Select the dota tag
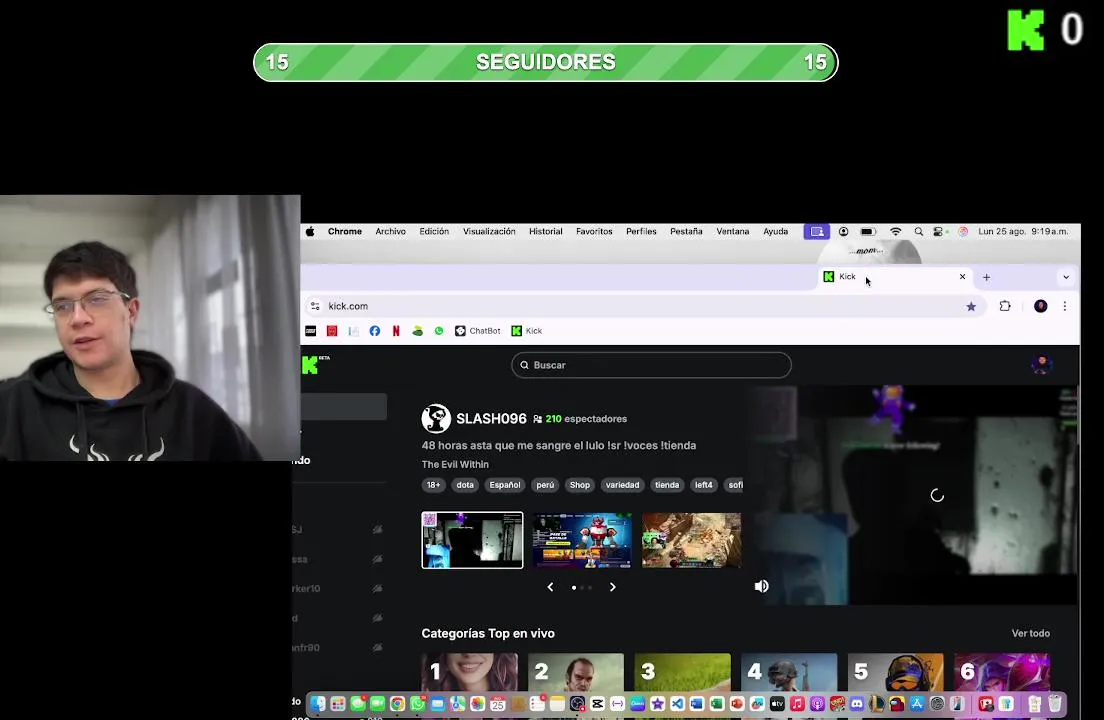 (465, 485)
